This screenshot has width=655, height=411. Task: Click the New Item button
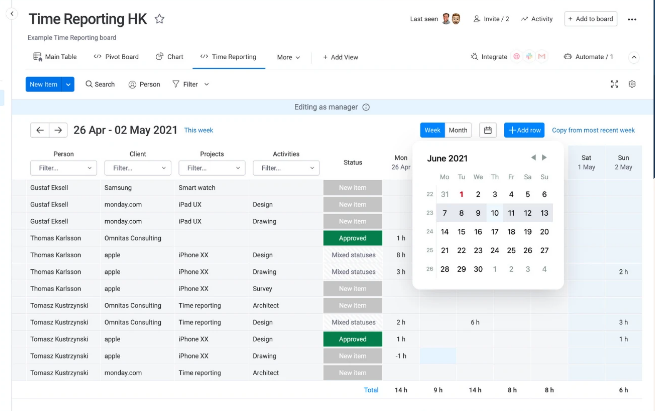tap(43, 84)
